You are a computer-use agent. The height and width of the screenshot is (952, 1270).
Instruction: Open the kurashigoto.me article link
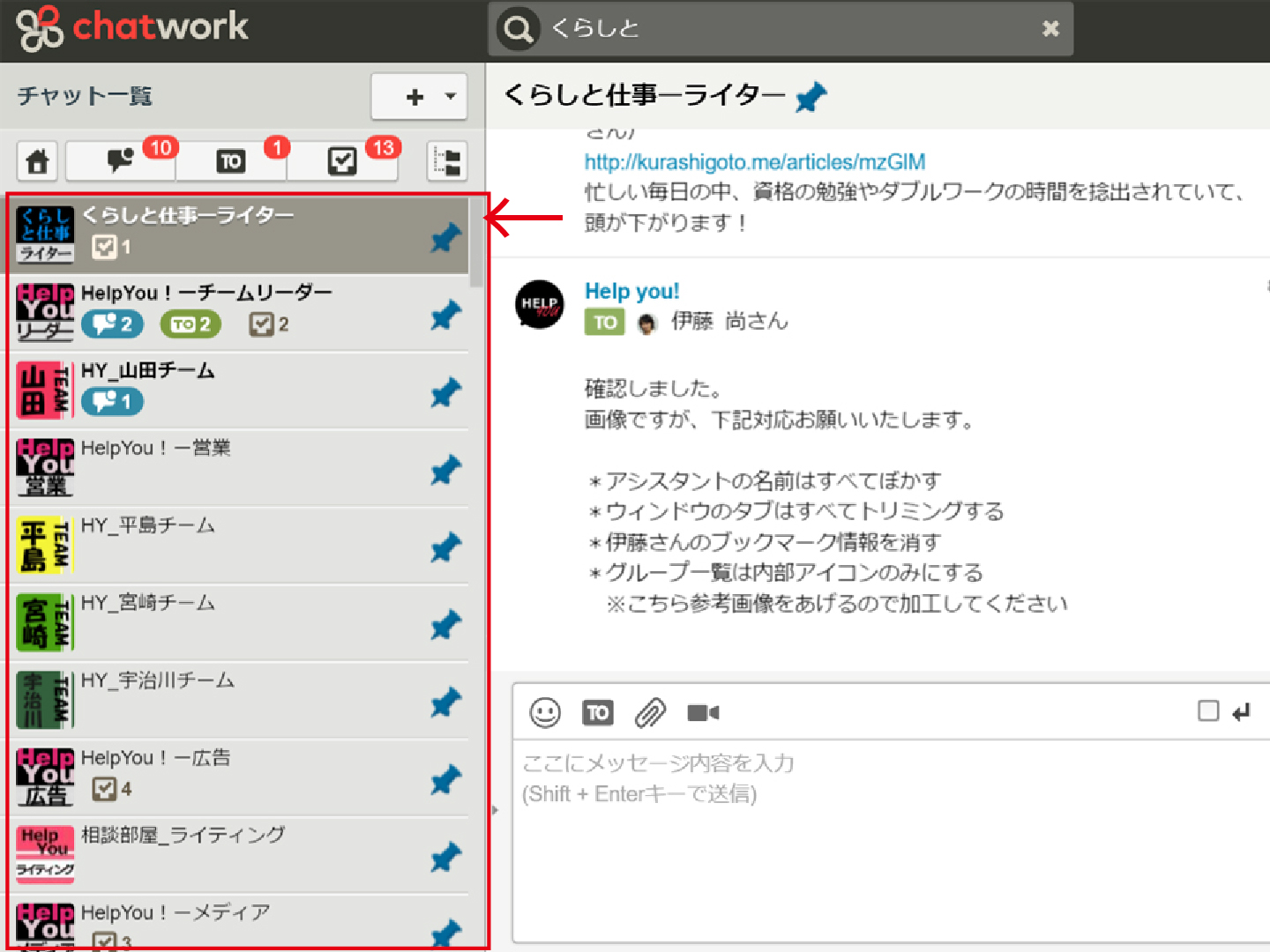755,162
